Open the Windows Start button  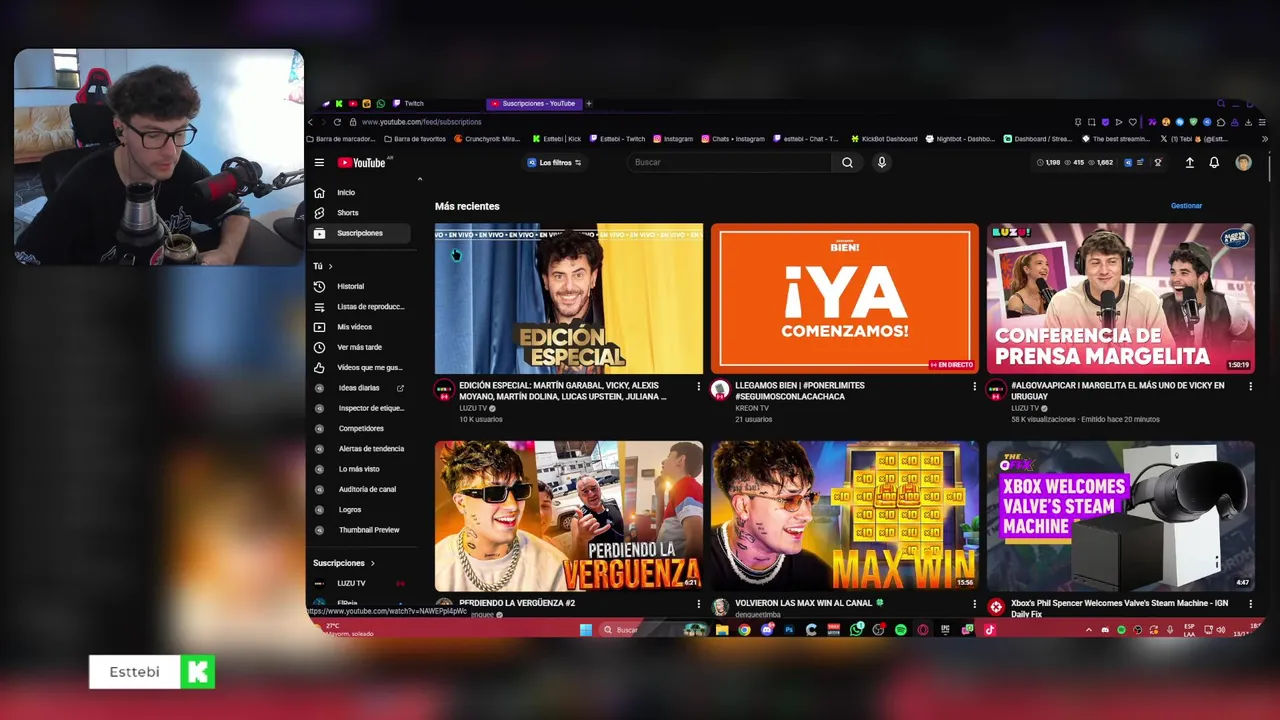click(x=586, y=630)
